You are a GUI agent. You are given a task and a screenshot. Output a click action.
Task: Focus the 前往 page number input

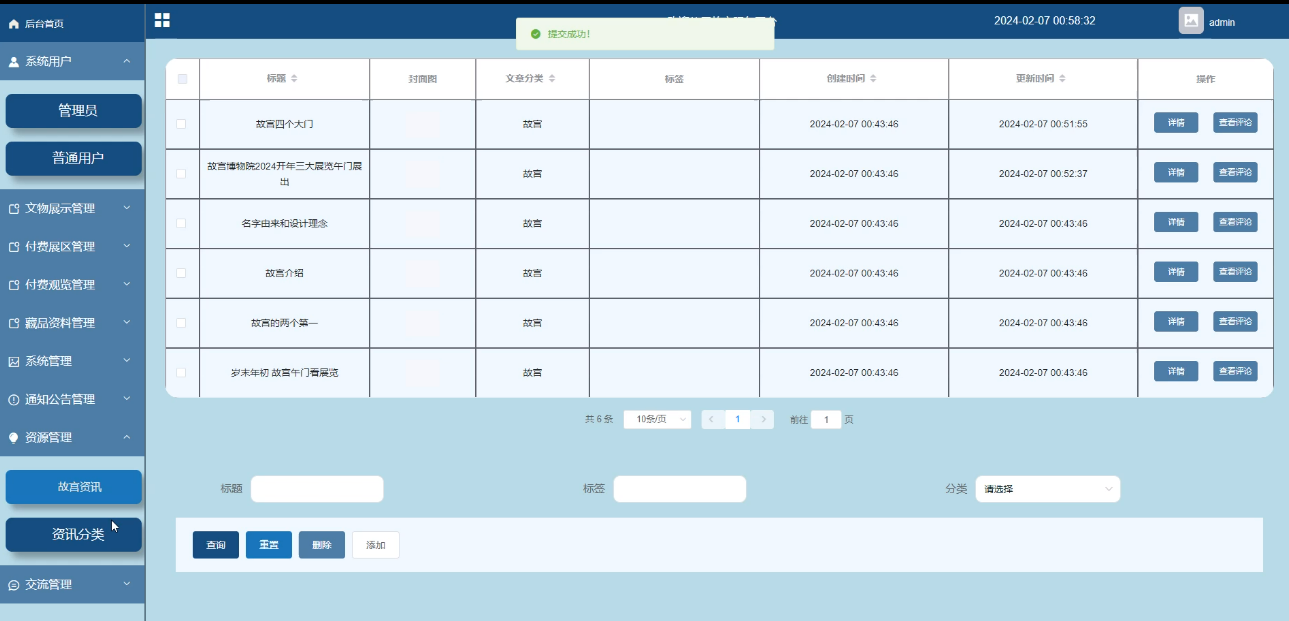[826, 420]
